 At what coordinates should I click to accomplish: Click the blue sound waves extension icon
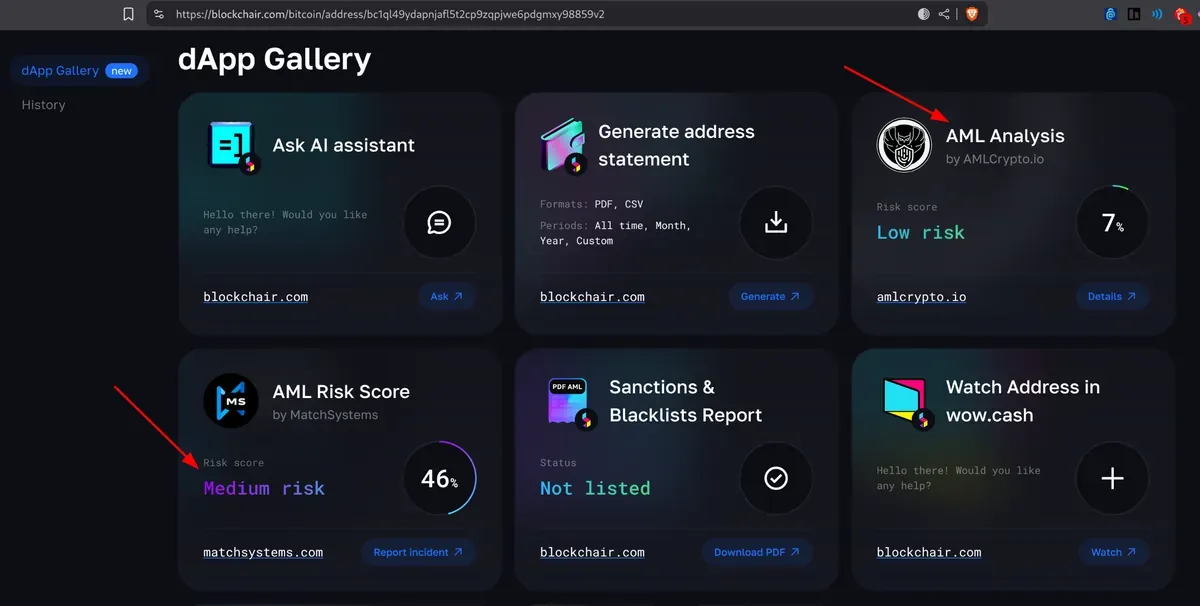[1157, 14]
